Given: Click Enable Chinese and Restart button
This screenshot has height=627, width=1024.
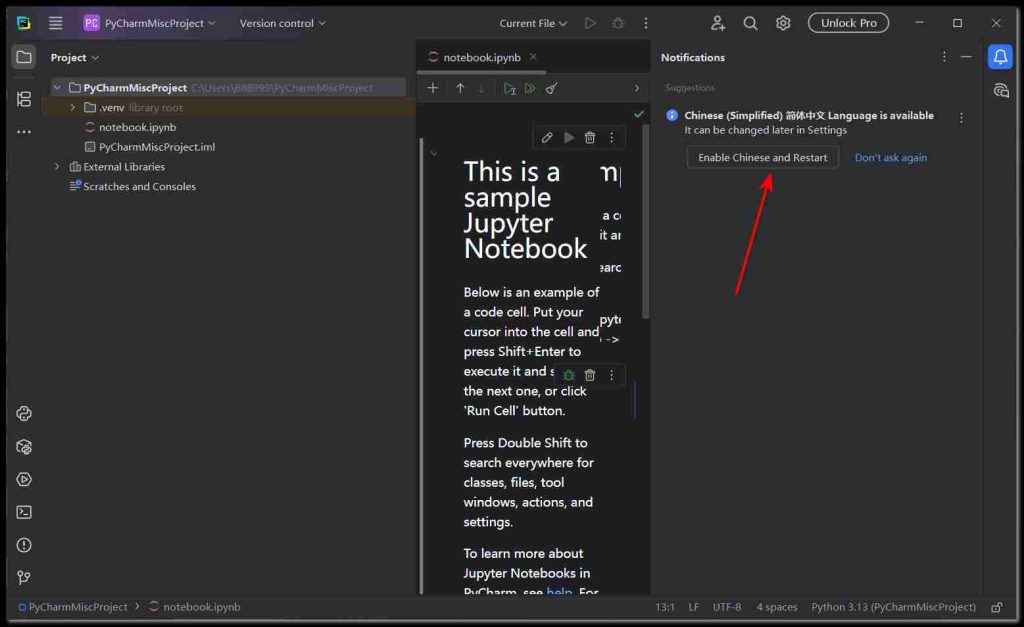Looking at the screenshot, I should click(x=762, y=158).
